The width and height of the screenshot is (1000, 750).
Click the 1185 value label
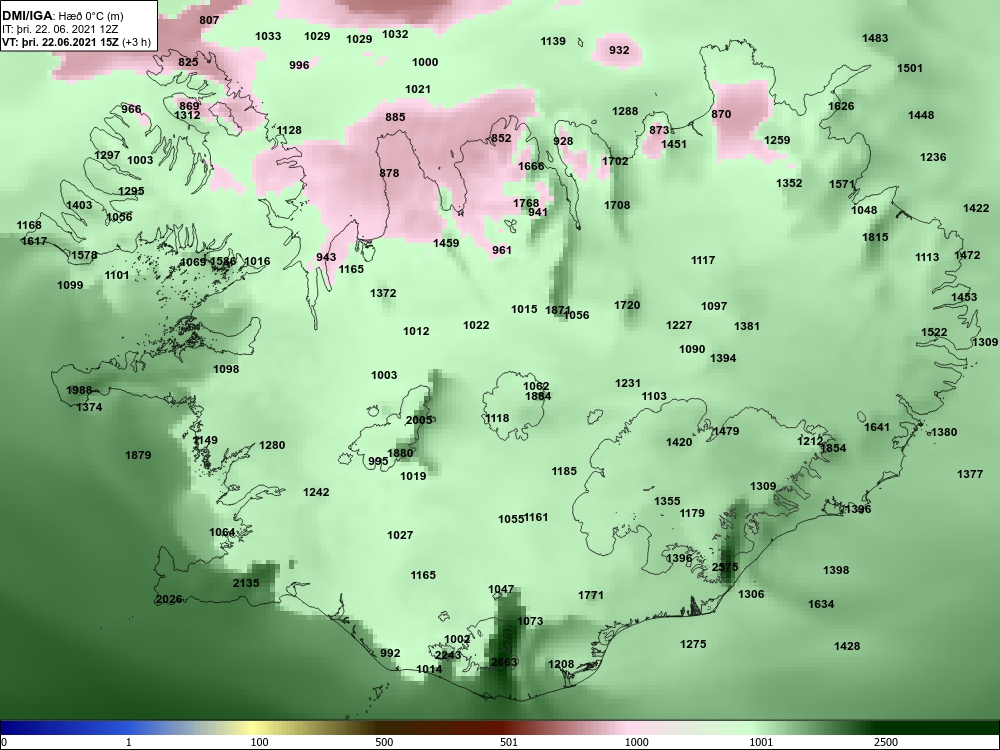(564, 471)
